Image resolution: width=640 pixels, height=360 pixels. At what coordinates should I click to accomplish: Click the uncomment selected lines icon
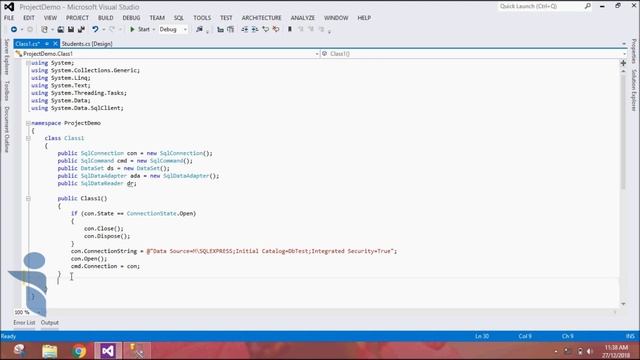(x=276, y=29)
